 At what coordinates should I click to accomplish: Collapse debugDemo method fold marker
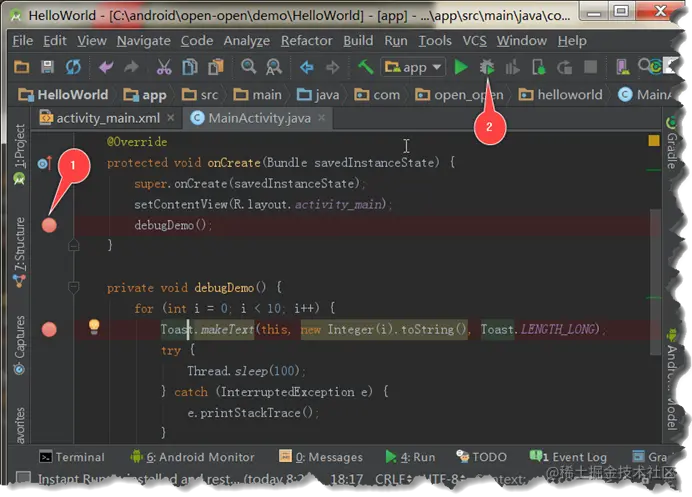point(74,287)
